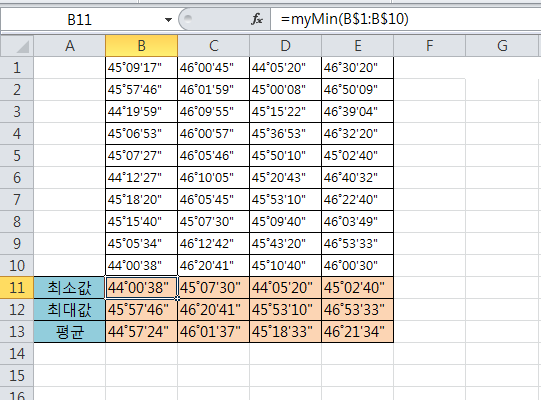Click minimum result 44°05'20" in row 11
541x400 pixels.
click(285, 287)
